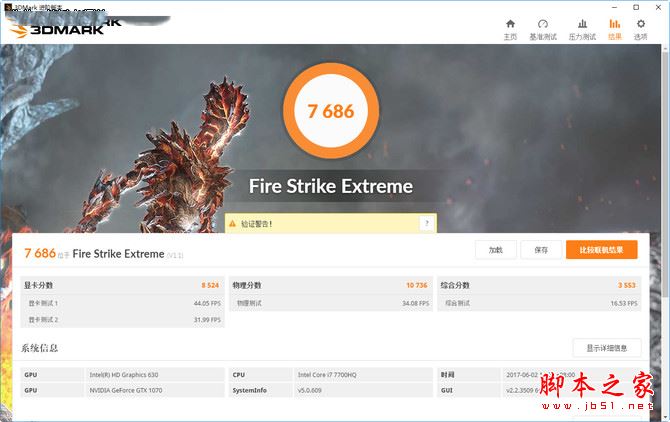Open the Stress Tests (压力测试) tab
This screenshot has height=422, width=670.
coord(582,29)
